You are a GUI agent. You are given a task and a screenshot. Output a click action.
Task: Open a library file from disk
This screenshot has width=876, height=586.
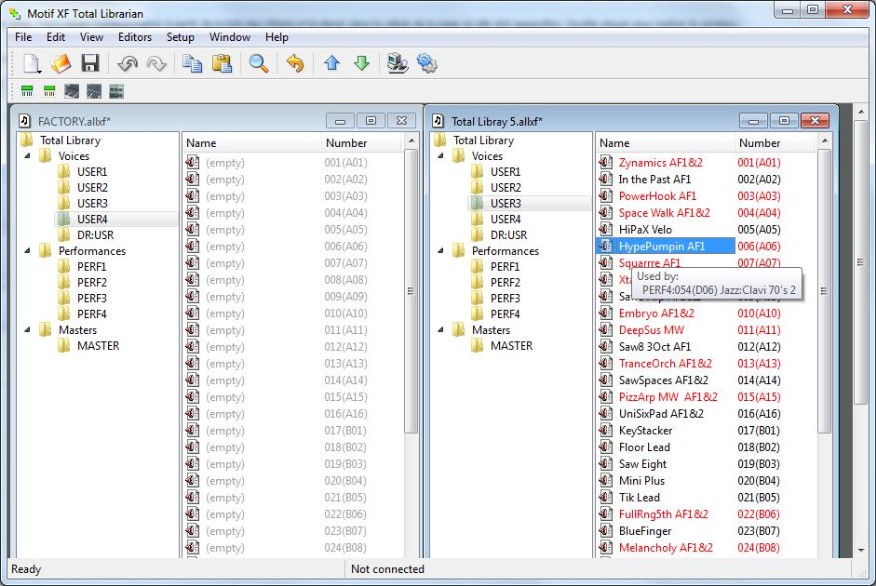point(61,63)
